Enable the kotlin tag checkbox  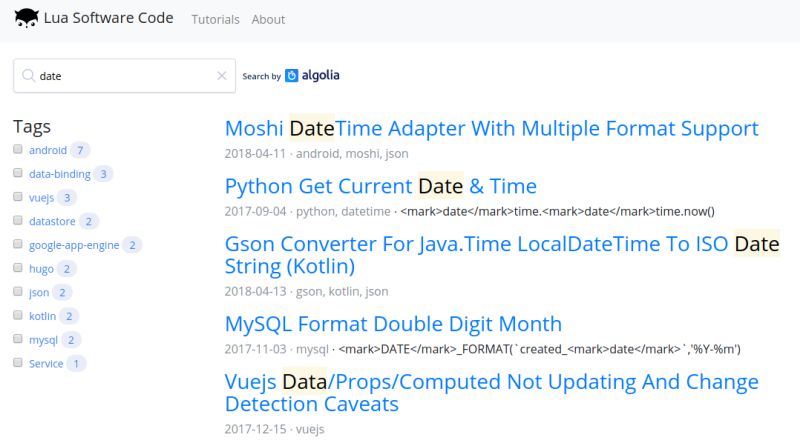(18, 315)
